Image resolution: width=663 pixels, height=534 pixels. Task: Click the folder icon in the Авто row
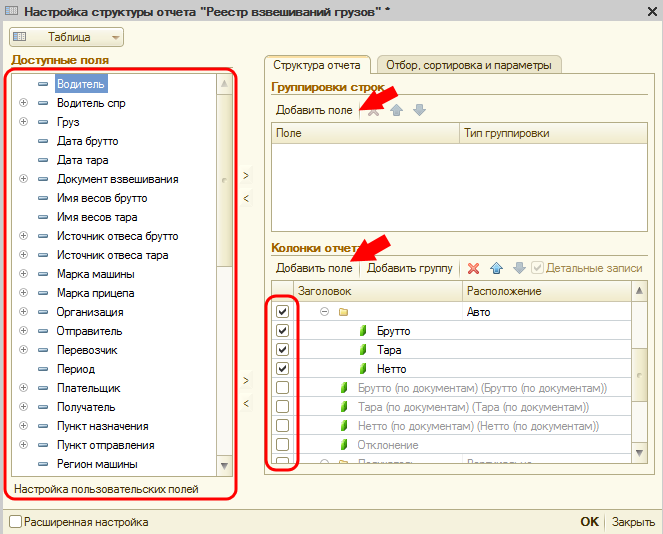pos(343,312)
